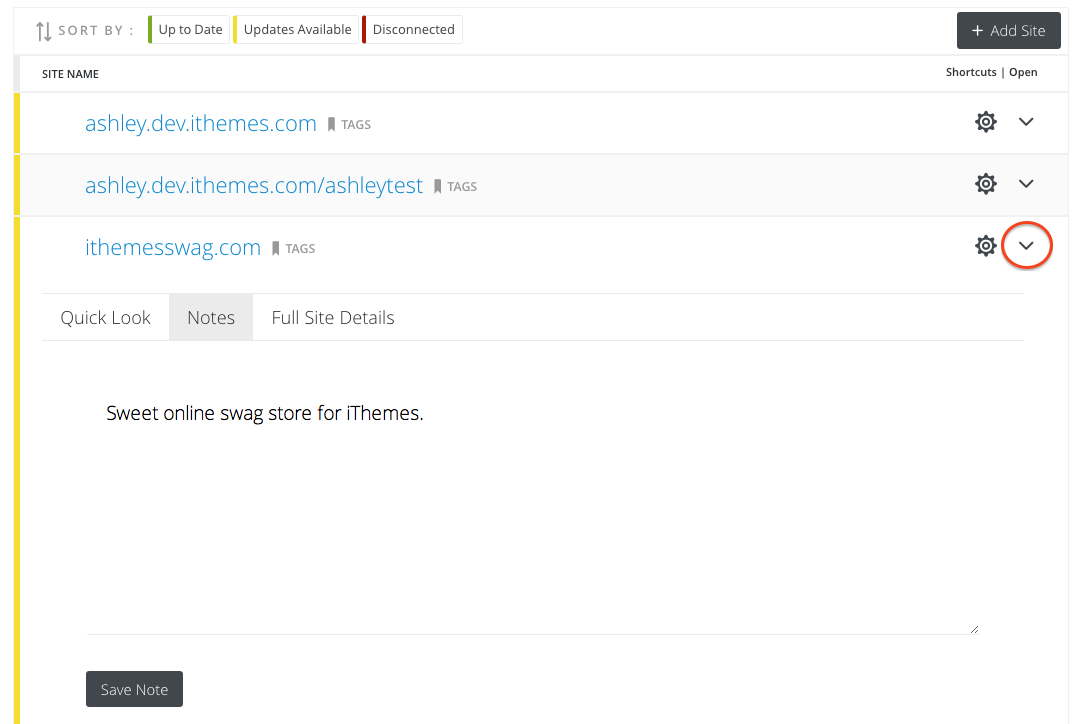Collapse the ithemesswag.com row chevron
The width and height of the screenshot is (1086, 724).
pos(1026,246)
